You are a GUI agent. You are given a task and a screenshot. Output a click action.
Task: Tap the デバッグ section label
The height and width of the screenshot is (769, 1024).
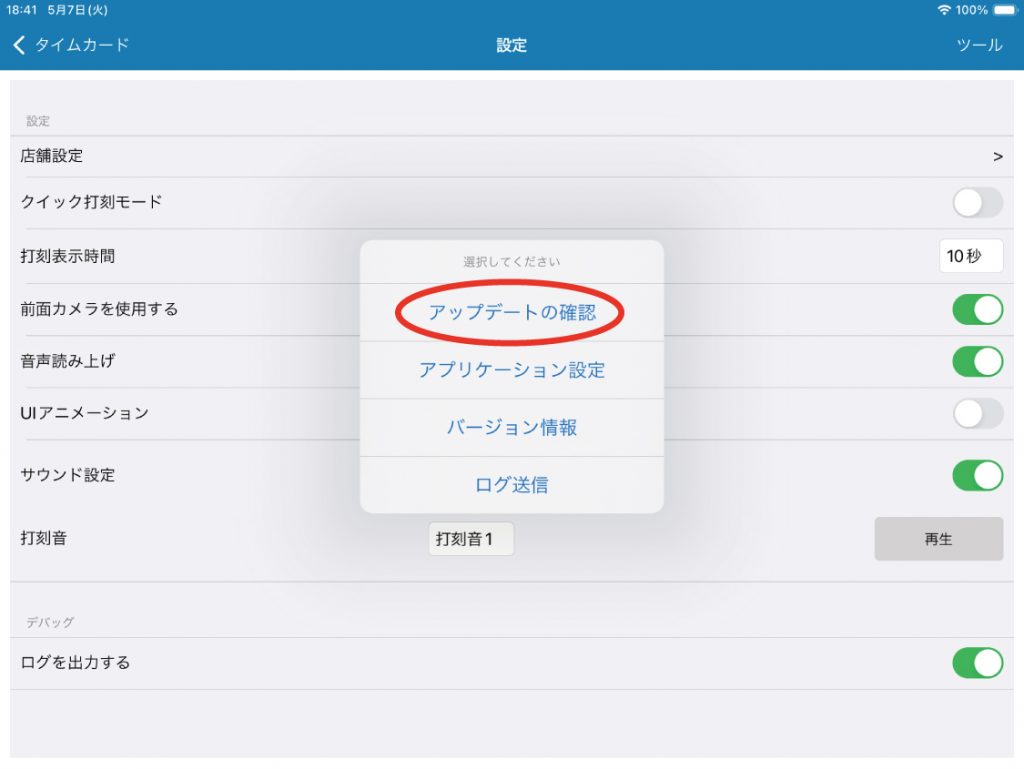(50, 622)
